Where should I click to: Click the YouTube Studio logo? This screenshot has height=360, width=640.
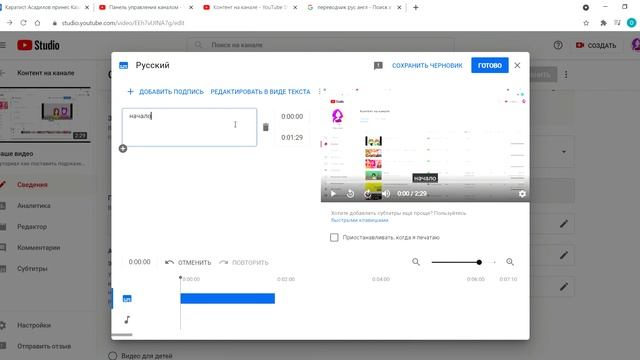38,45
